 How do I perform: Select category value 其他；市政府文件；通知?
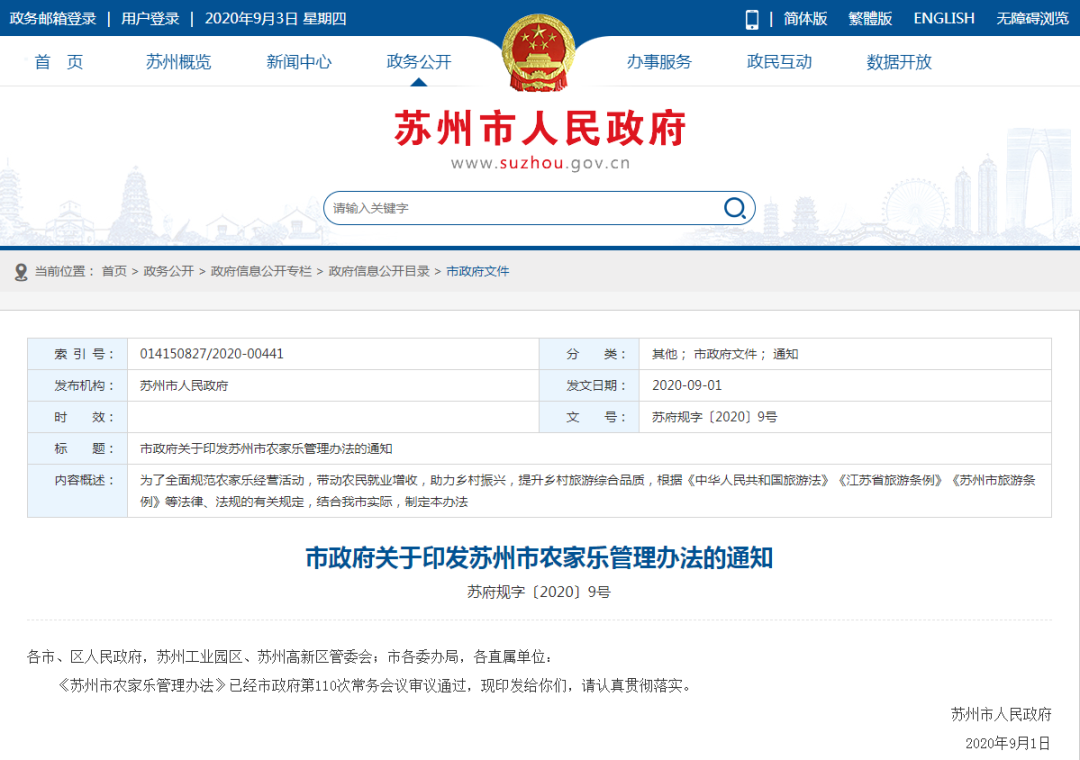(725, 354)
